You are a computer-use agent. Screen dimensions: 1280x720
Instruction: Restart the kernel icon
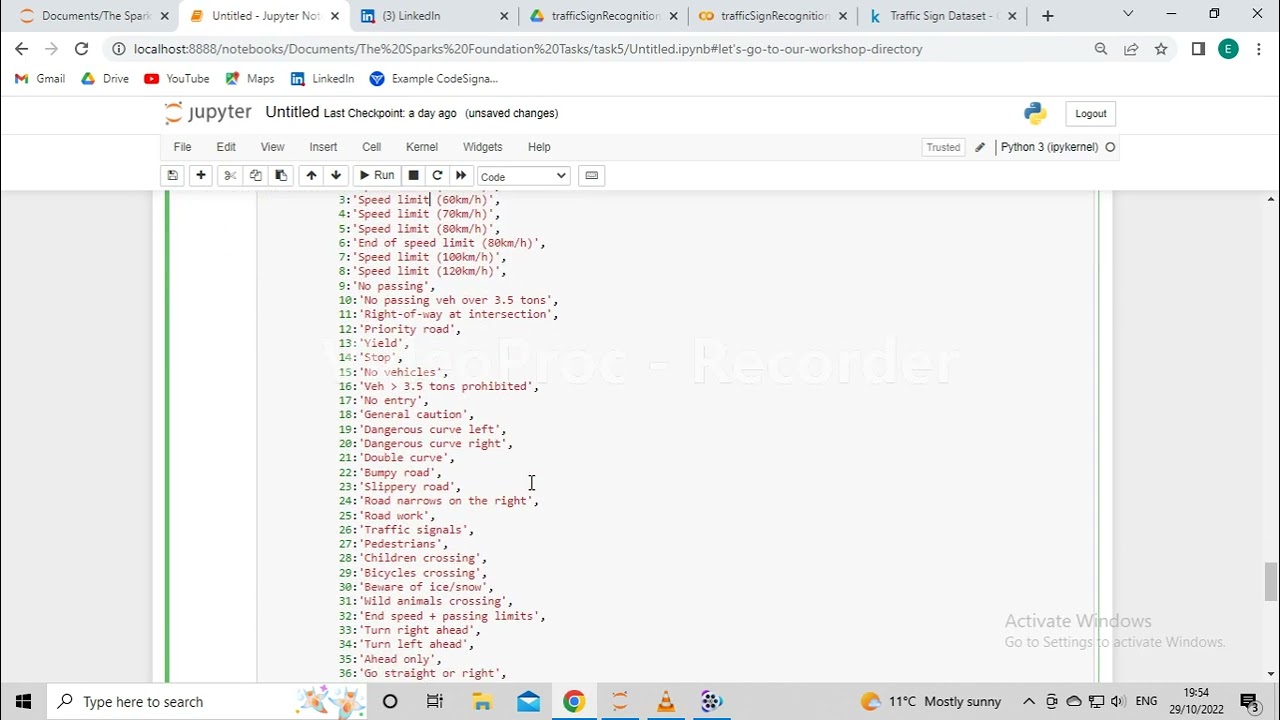437,176
